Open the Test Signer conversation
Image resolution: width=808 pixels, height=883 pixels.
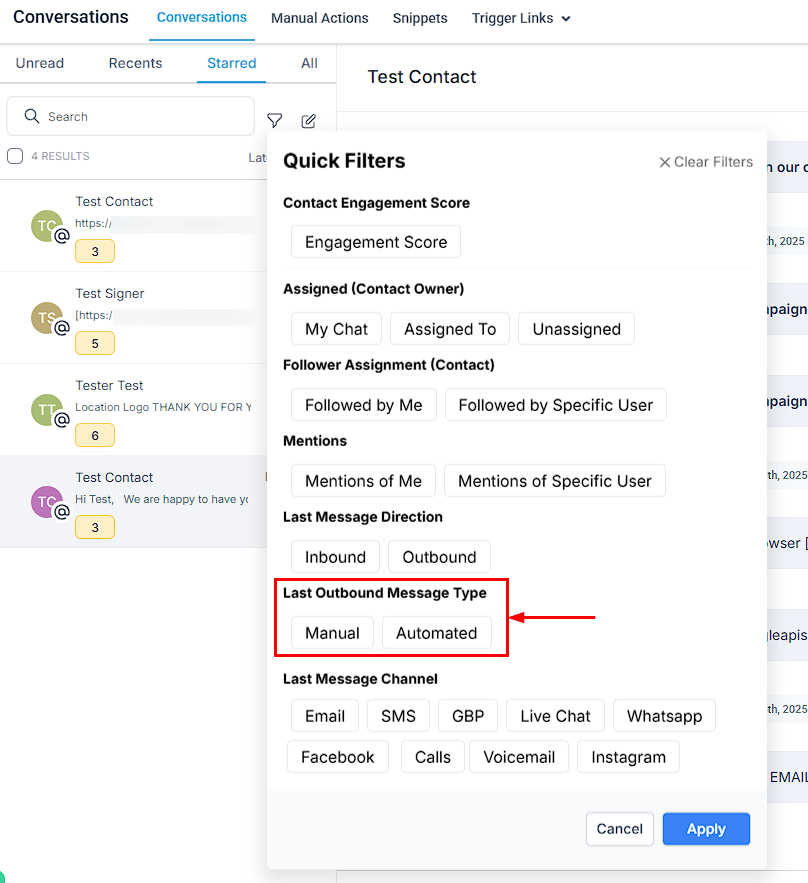[x=133, y=318]
